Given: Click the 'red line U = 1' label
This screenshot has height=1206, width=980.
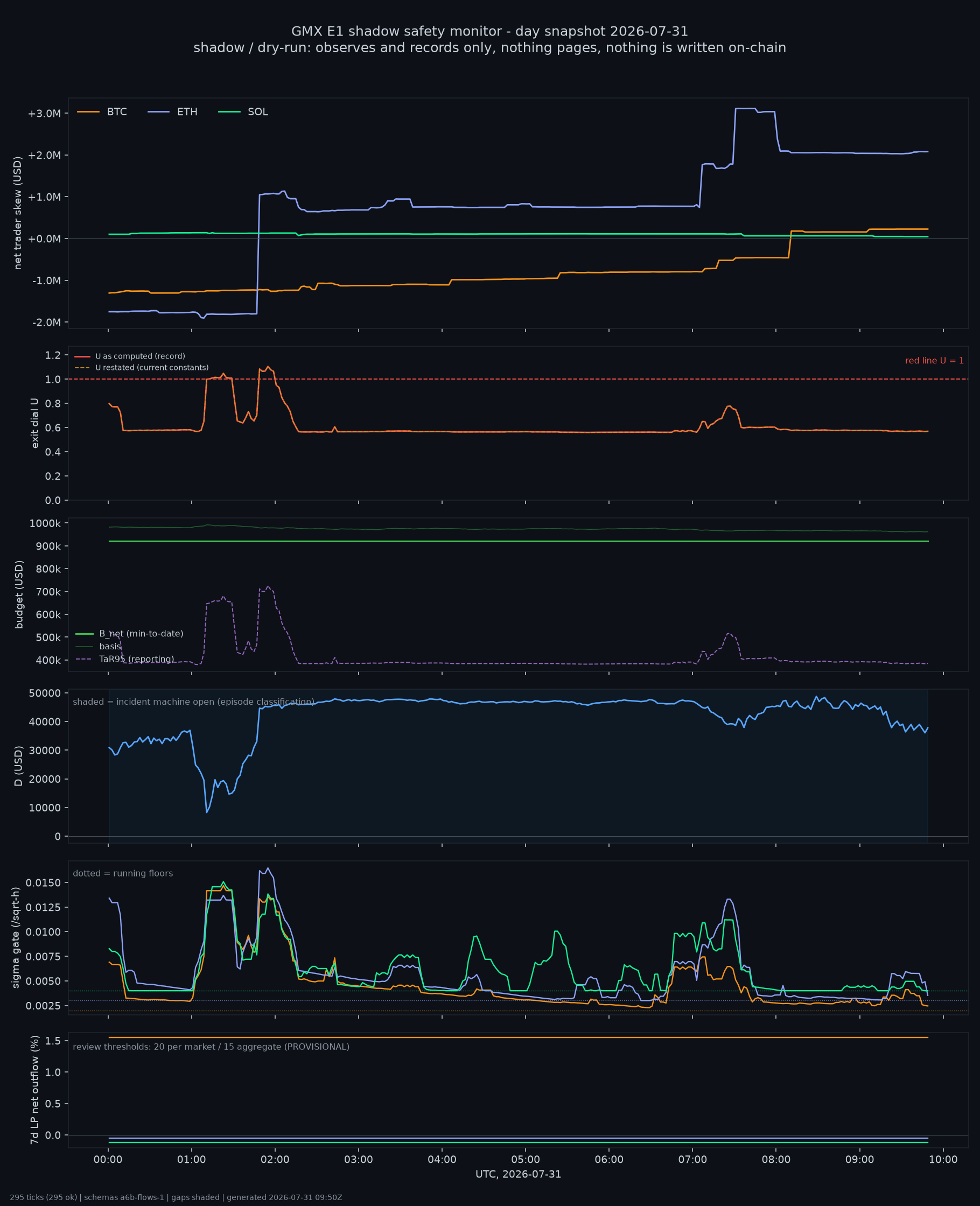Looking at the screenshot, I should click(x=934, y=361).
